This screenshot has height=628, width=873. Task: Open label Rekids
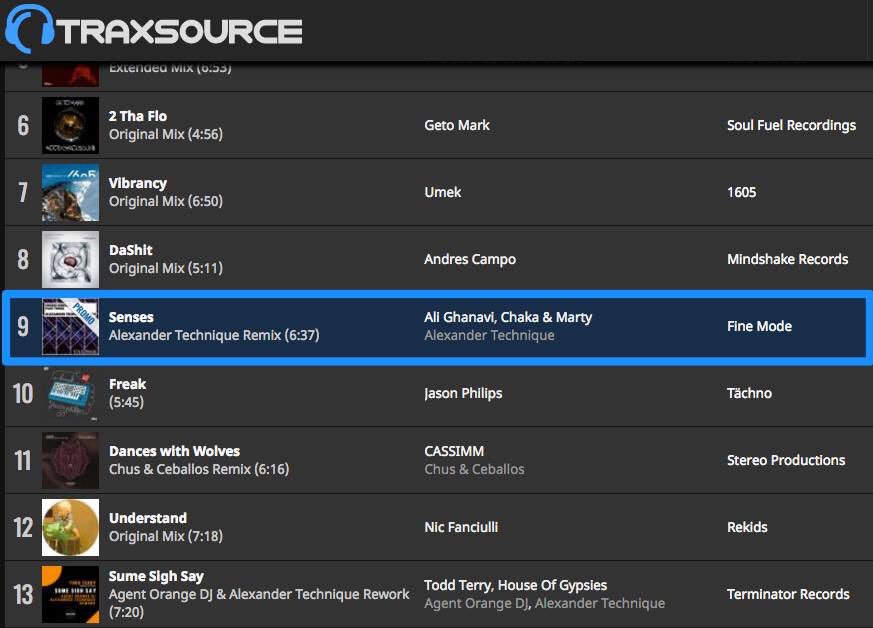pyautogui.click(x=747, y=527)
